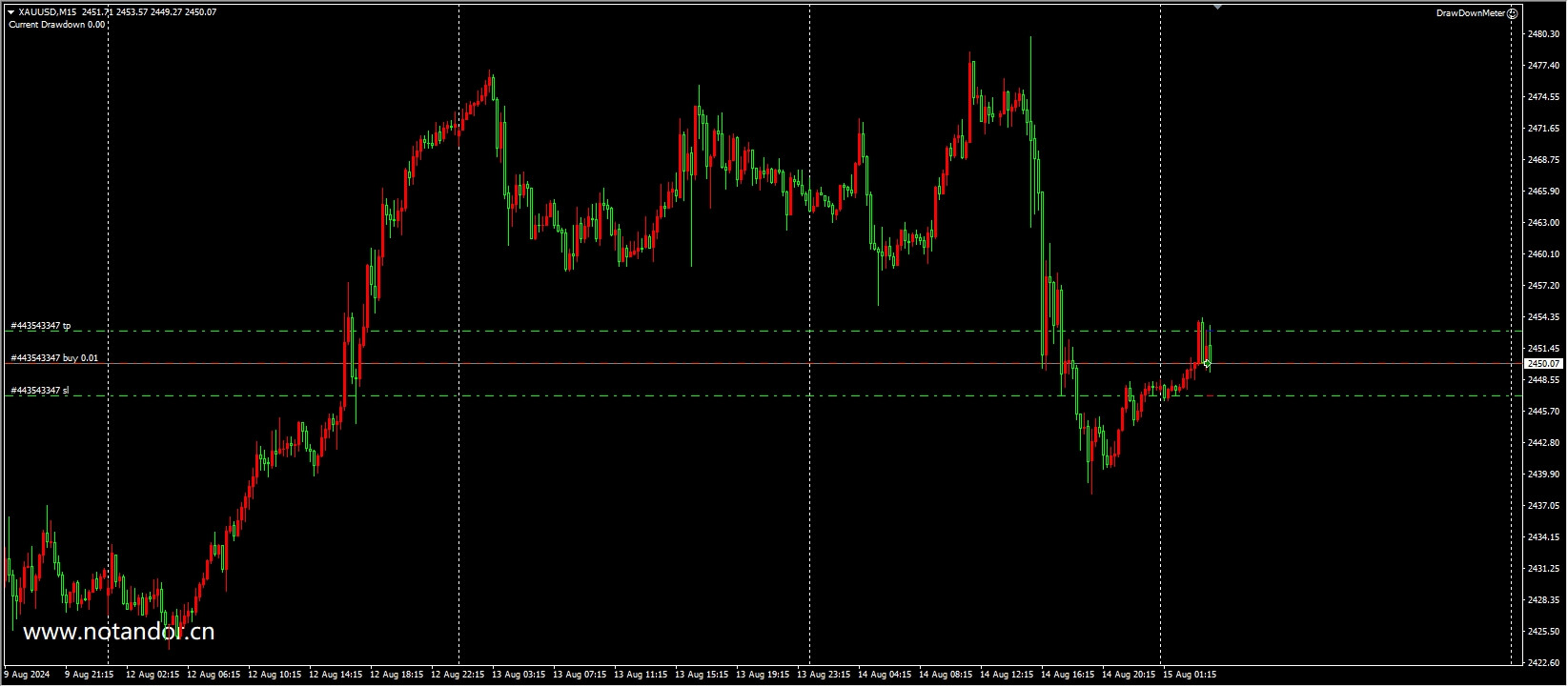Viewport: 1568px width, 687px height.
Task: Click the 2457.20 price axis label
Action: (1543, 286)
